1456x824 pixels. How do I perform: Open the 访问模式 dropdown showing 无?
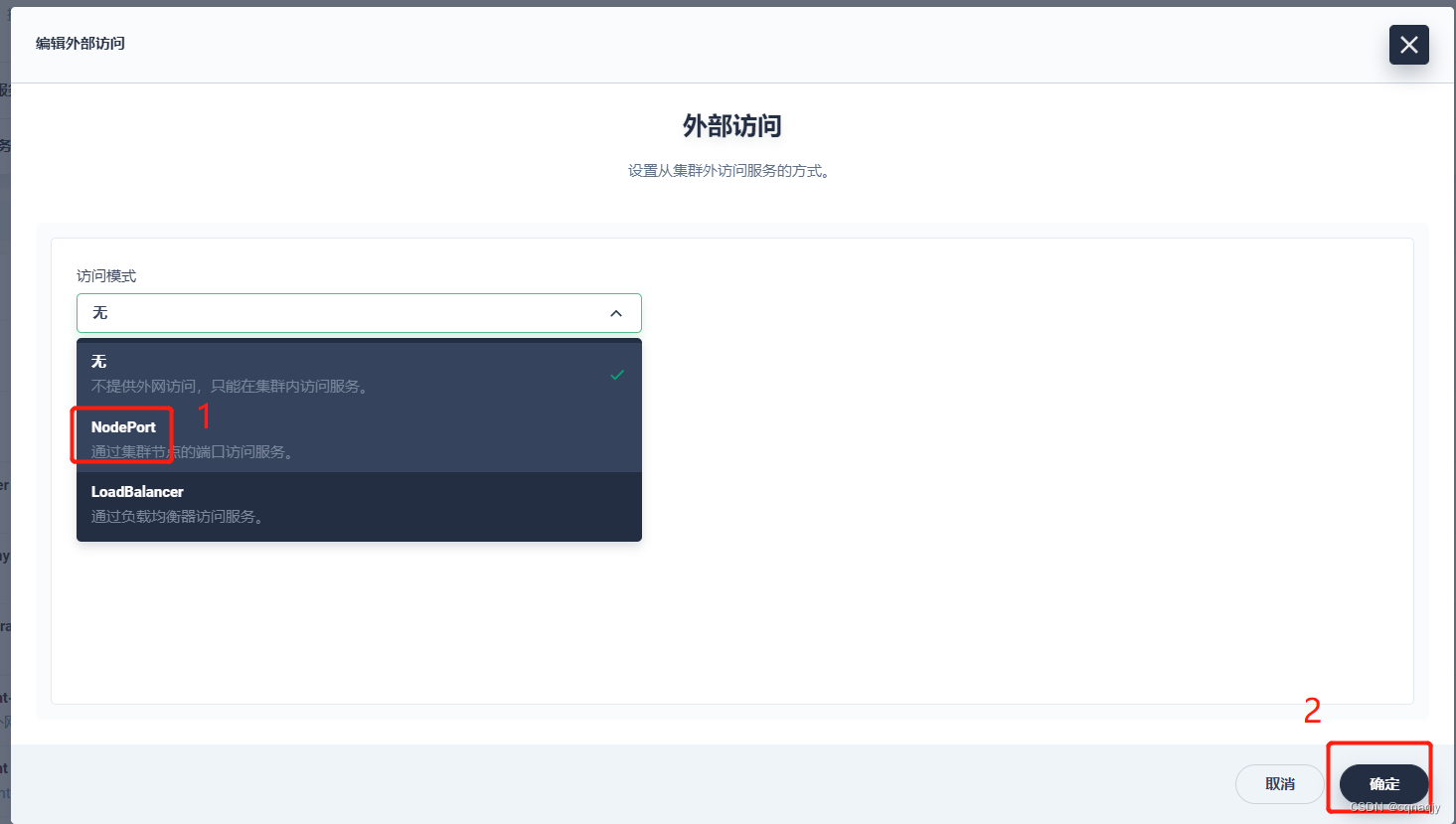click(x=359, y=313)
